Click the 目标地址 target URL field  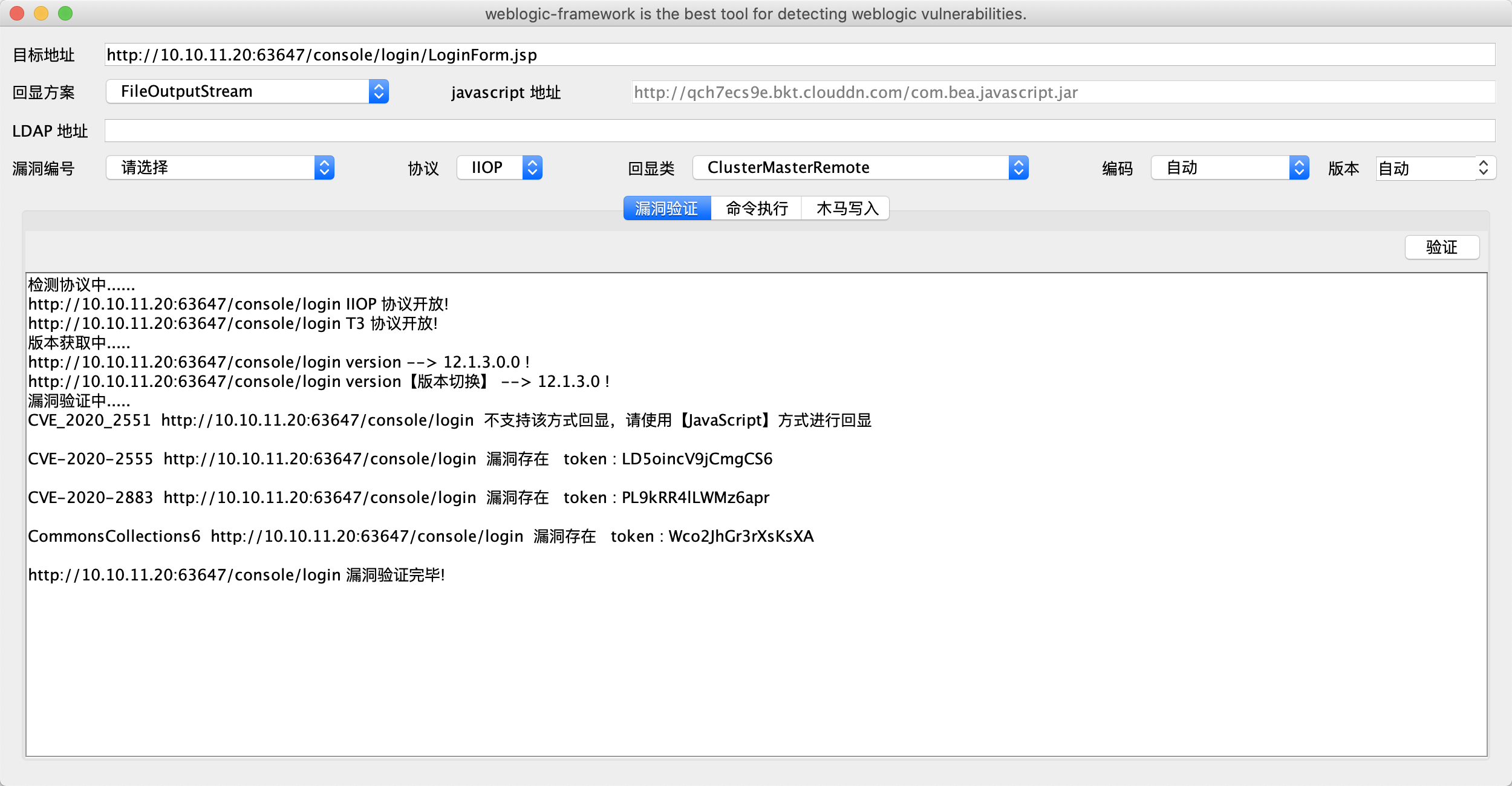[x=798, y=55]
